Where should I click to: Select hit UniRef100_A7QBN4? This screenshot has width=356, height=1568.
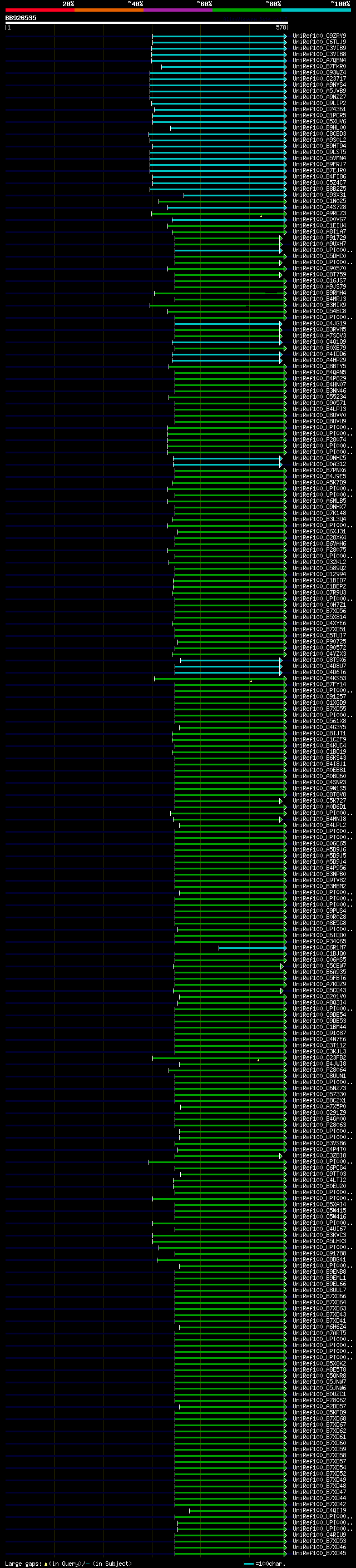pos(319,60)
